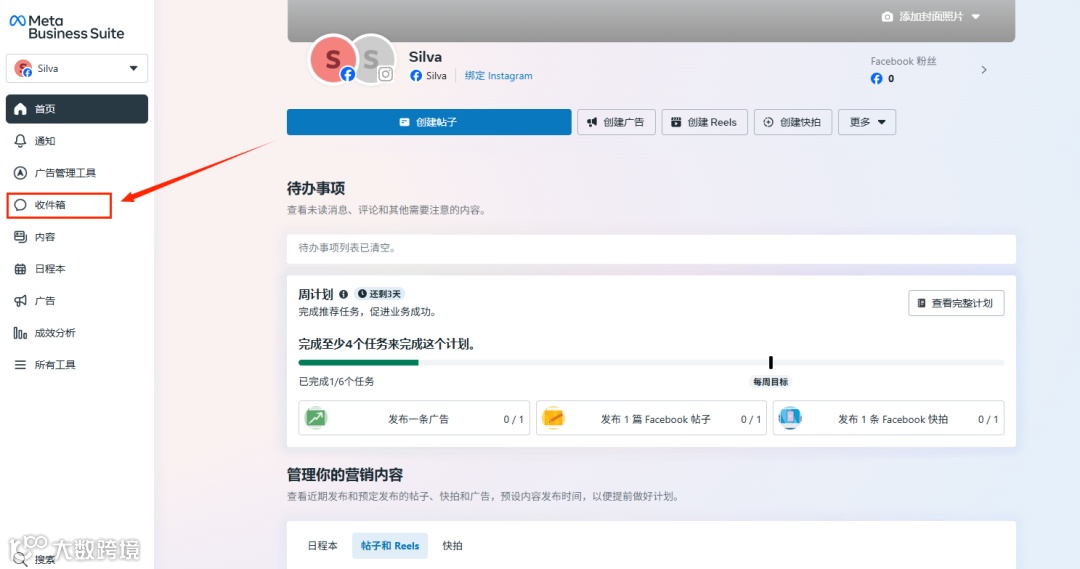Click the 广告 megaphone icon in sidebar
Screen dimensions: 1080x569
(x=21, y=300)
